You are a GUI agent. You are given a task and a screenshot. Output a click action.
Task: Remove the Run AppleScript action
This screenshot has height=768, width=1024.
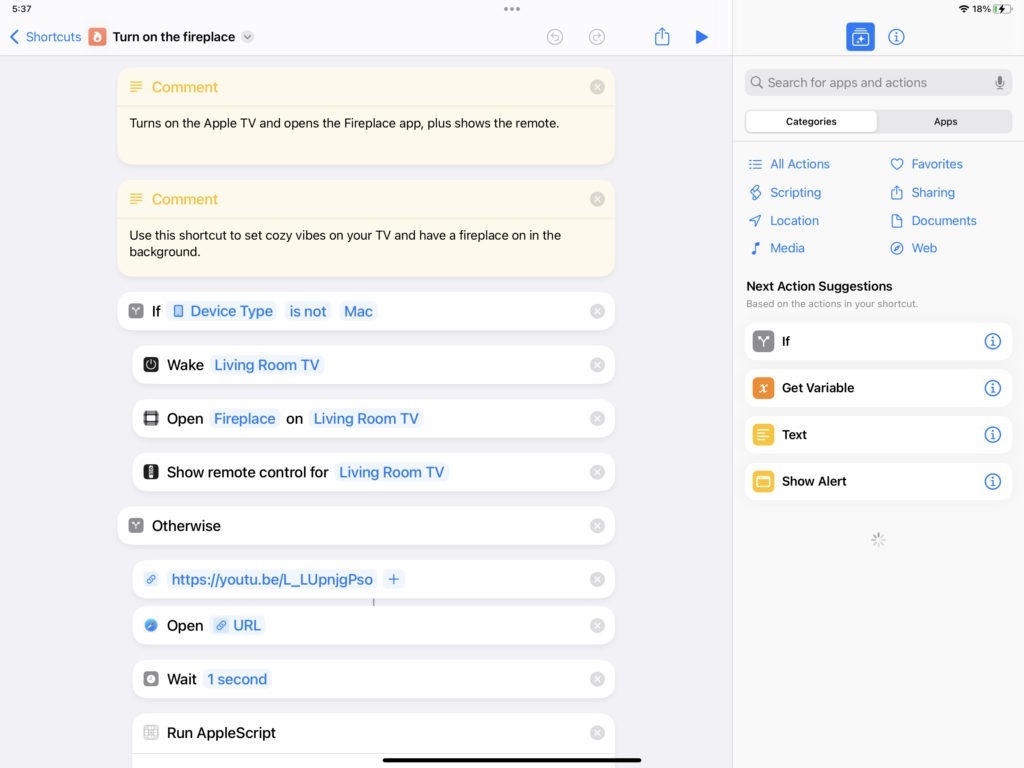[x=597, y=733]
